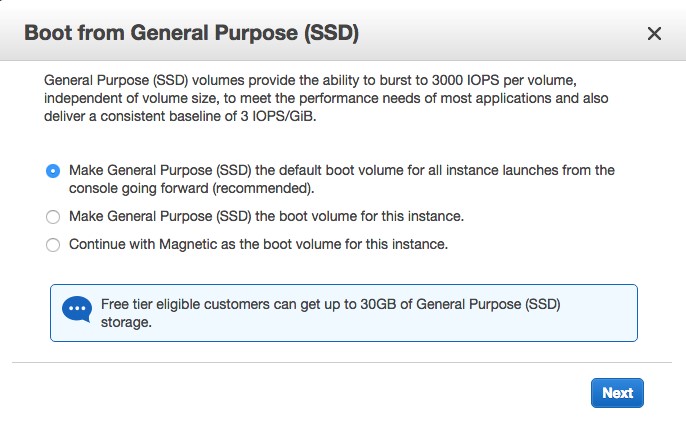The image size is (686, 425).
Task: Close the Boot from General Purpose dialog
Action: click(x=654, y=34)
